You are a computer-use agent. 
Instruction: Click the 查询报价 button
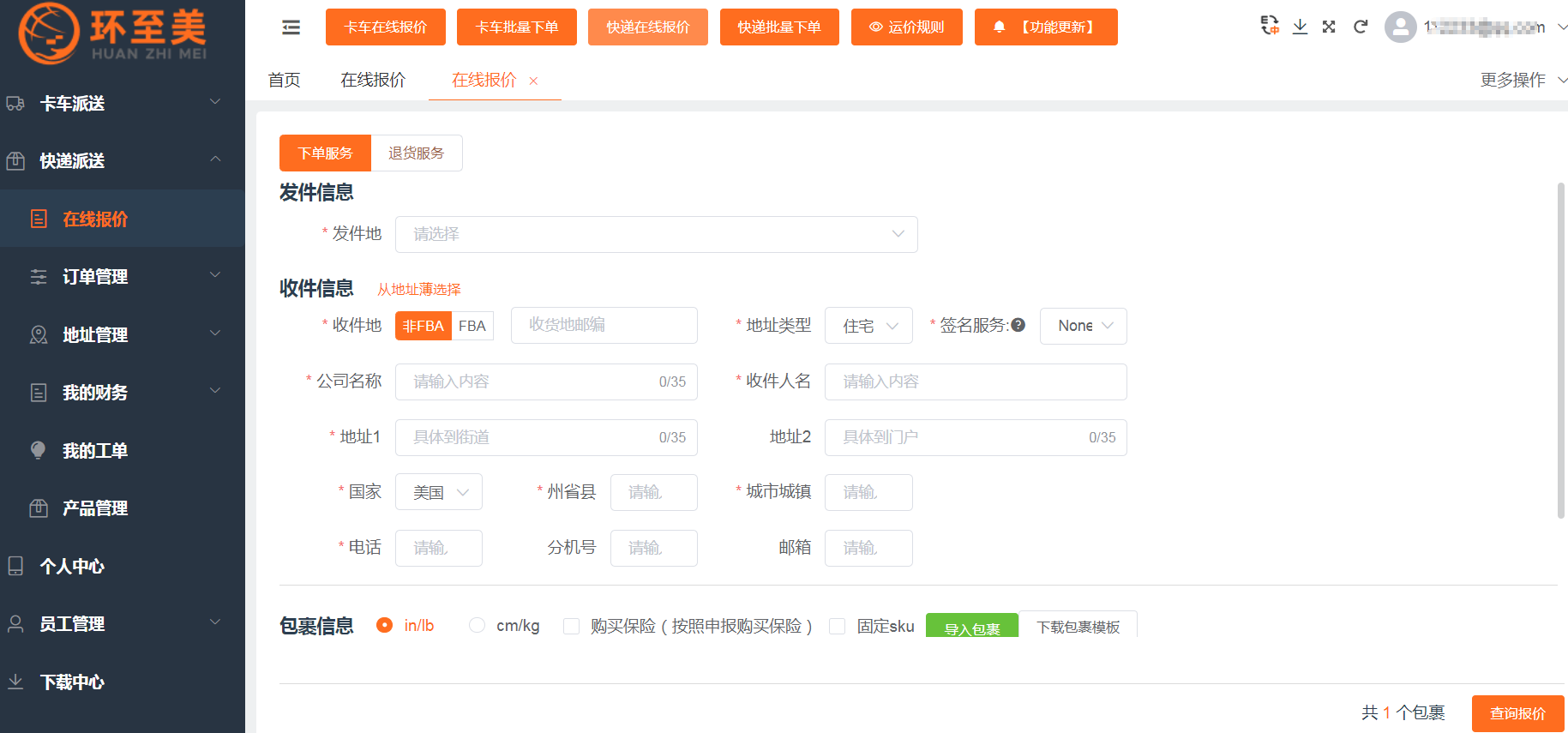click(x=1517, y=713)
